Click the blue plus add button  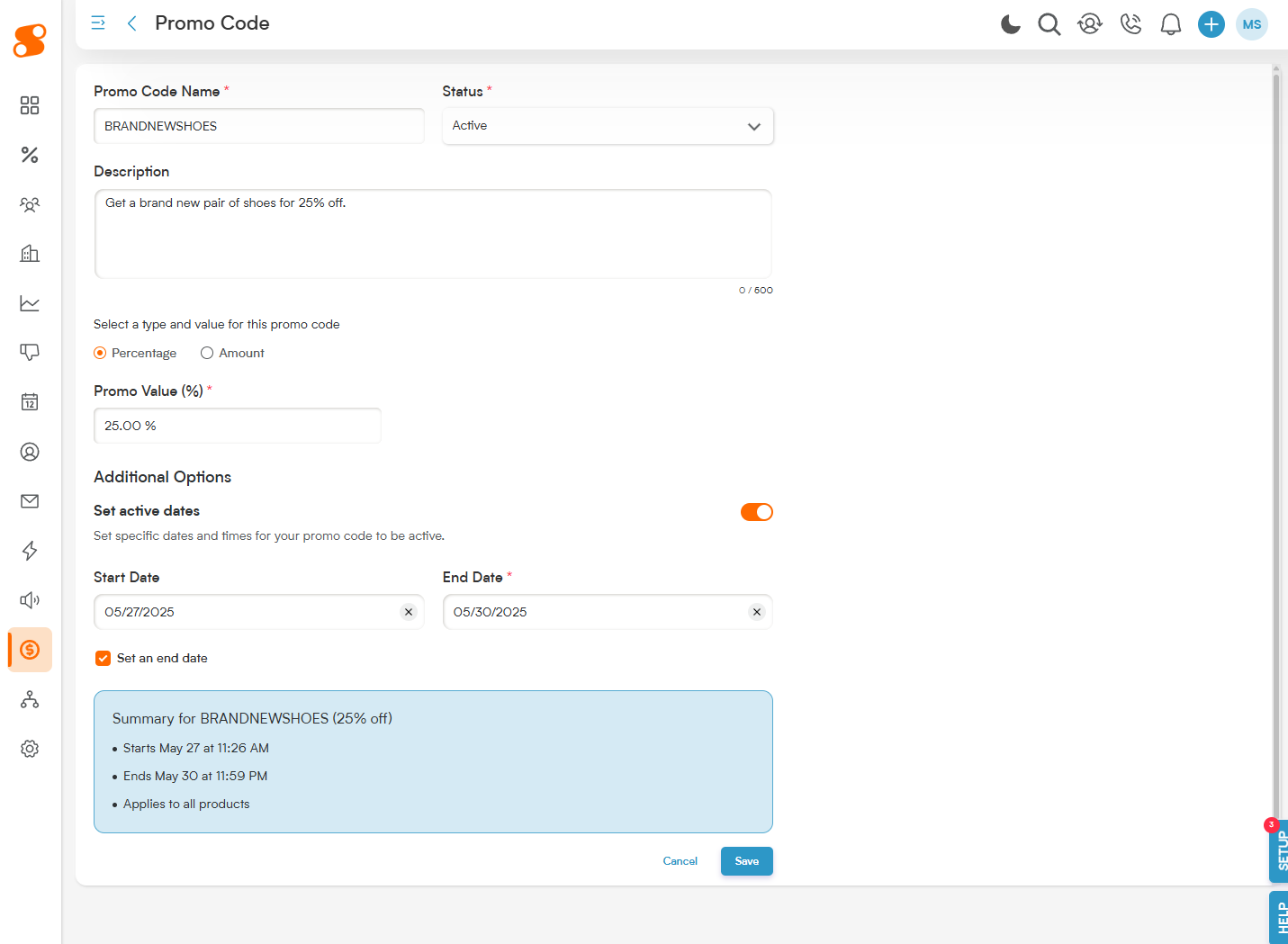click(1211, 24)
